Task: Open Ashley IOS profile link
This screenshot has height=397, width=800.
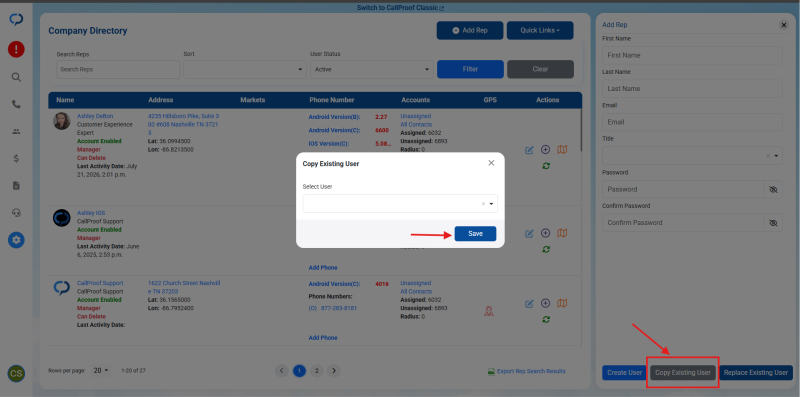Action: [x=91, y=213]
